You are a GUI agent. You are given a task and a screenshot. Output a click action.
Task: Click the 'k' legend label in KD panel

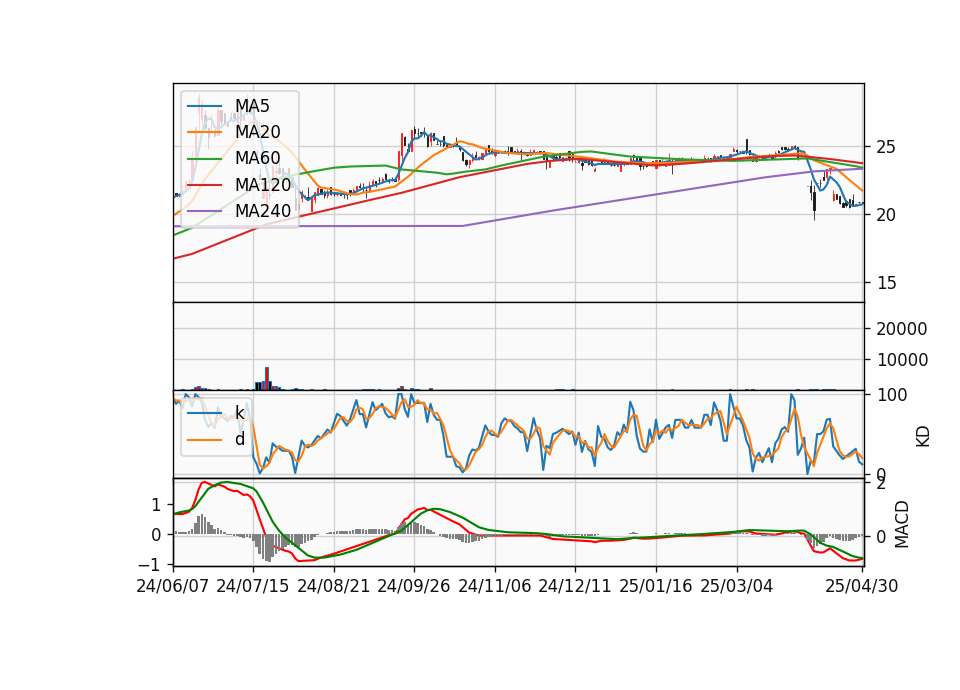coord(239,413)
